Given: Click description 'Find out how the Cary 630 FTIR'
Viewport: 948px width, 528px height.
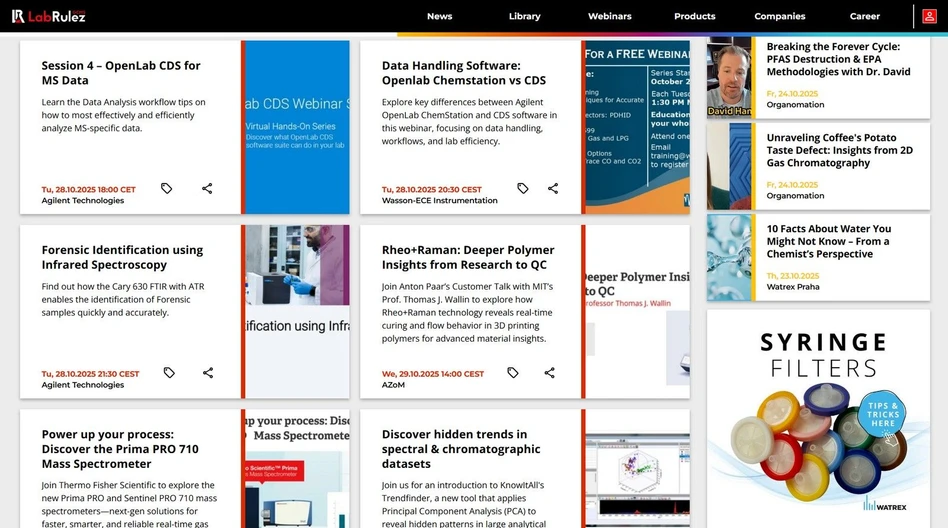Looking at the screenshot, I should pos(123,299).
